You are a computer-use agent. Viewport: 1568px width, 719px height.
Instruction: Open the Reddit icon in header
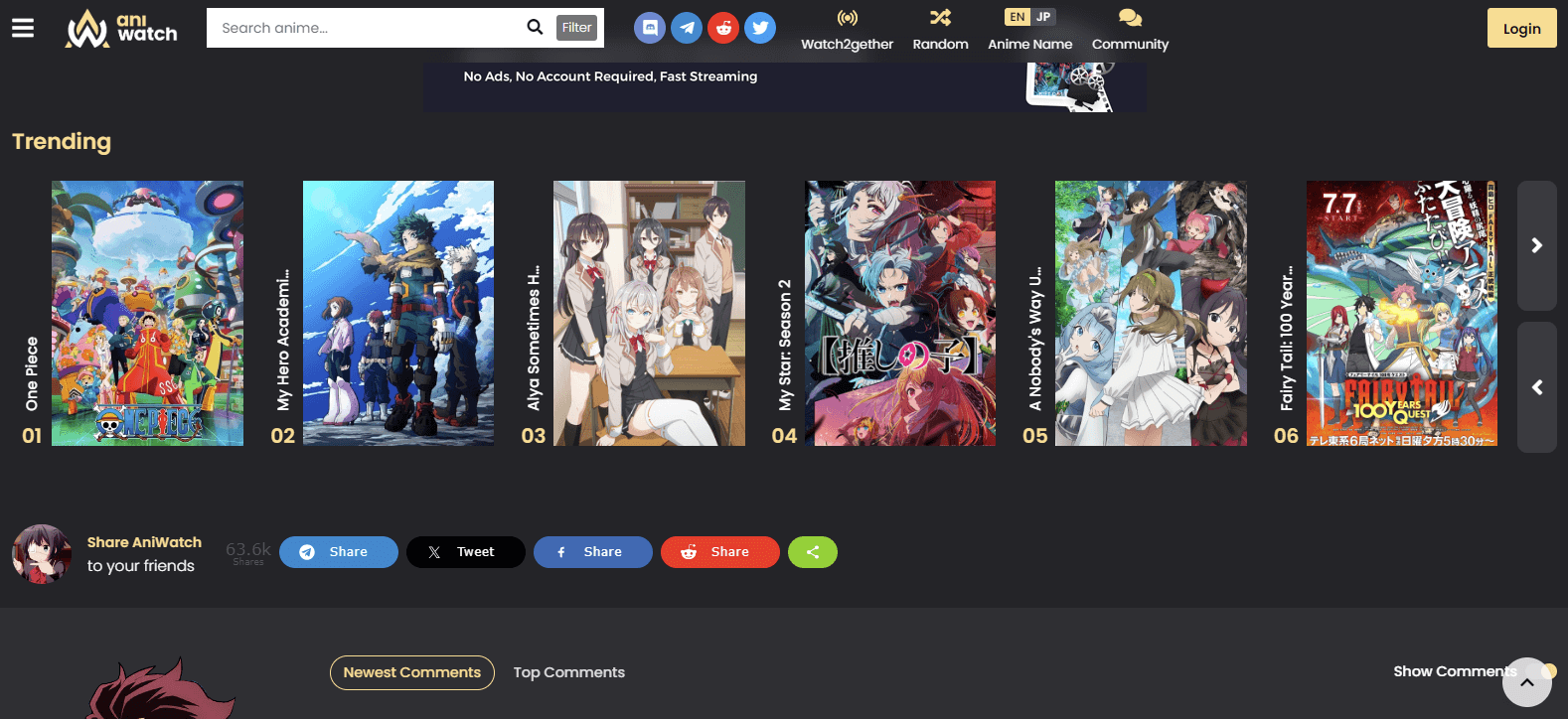click(723, 28)
